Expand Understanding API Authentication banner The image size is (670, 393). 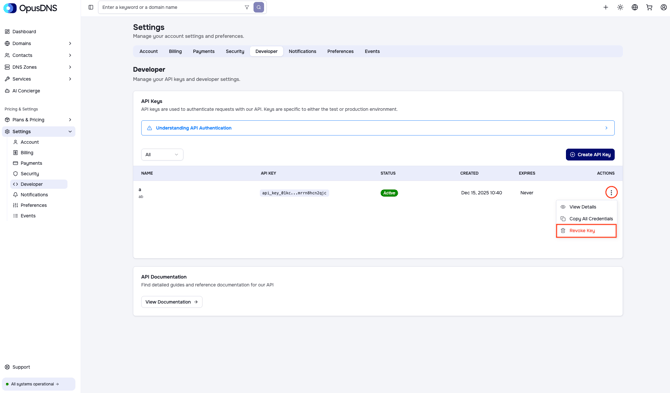(378, 128)
